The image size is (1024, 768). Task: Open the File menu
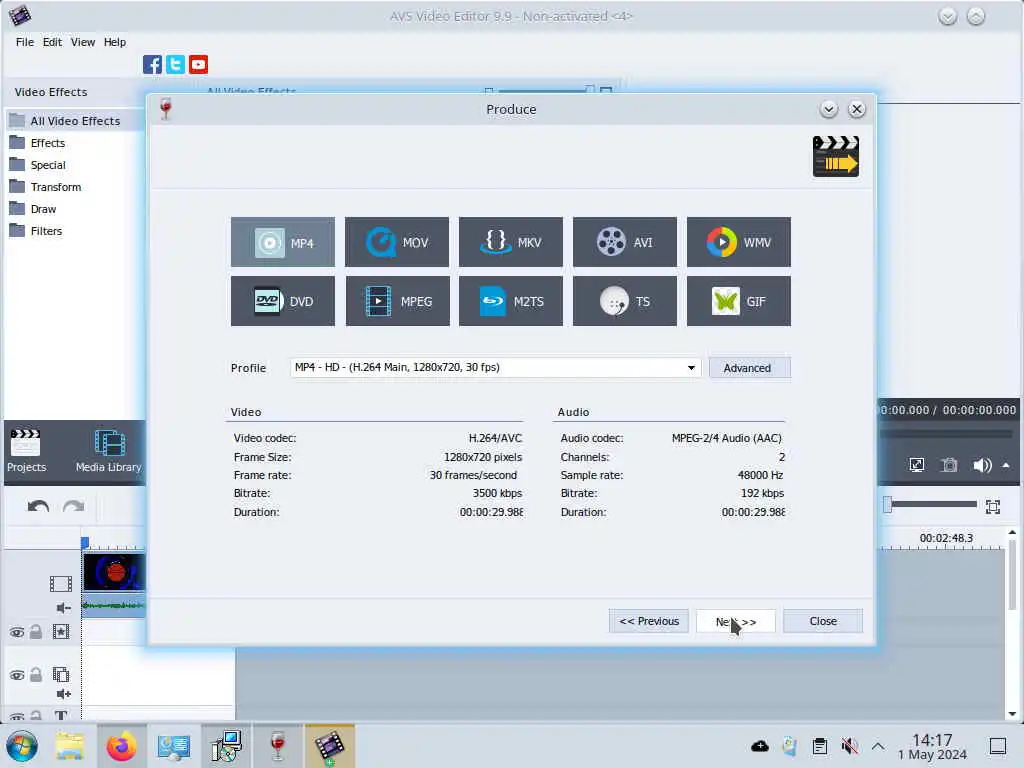click(x=25, y=42)
